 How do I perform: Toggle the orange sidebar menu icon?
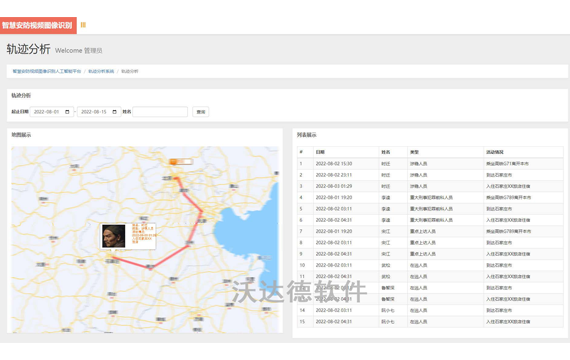pos(83,25)
